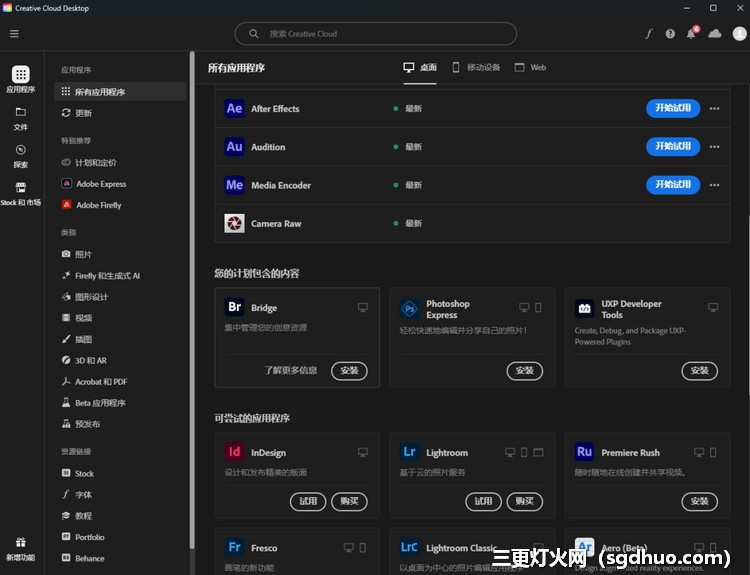Start trial (开始试用) for Audition

click(673, 146)
